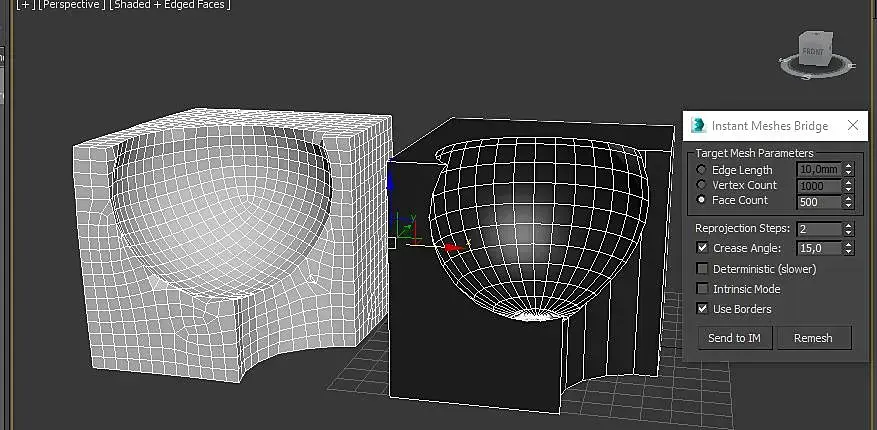The image size is (877, 430).
Task: Select the Vertex Count radio button
Action: (701, 185)
